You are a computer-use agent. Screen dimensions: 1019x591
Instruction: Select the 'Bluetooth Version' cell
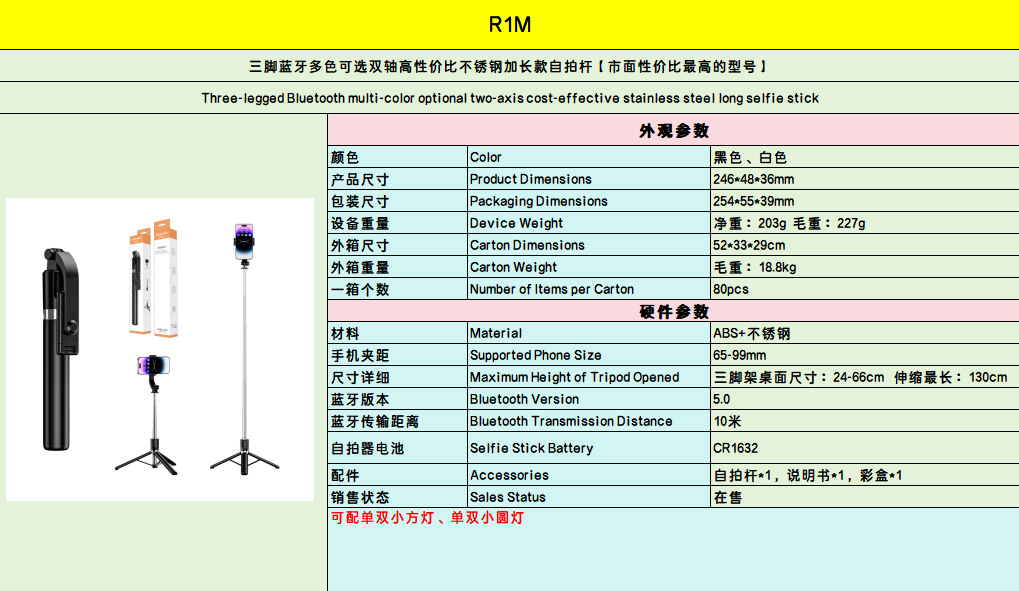pyautogui.click(x=589, y=399)
